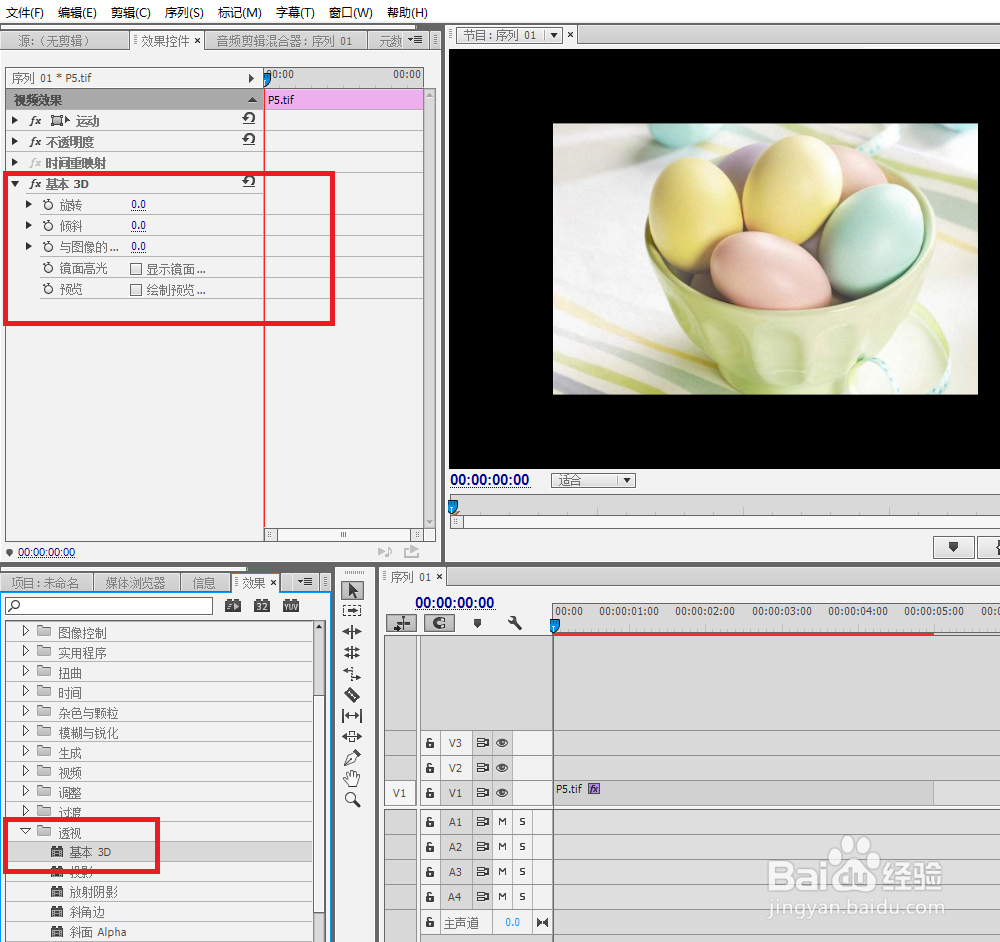Expand the Motion (运动) effect properties
The image size is (1000, 942).
pos(15,120)
